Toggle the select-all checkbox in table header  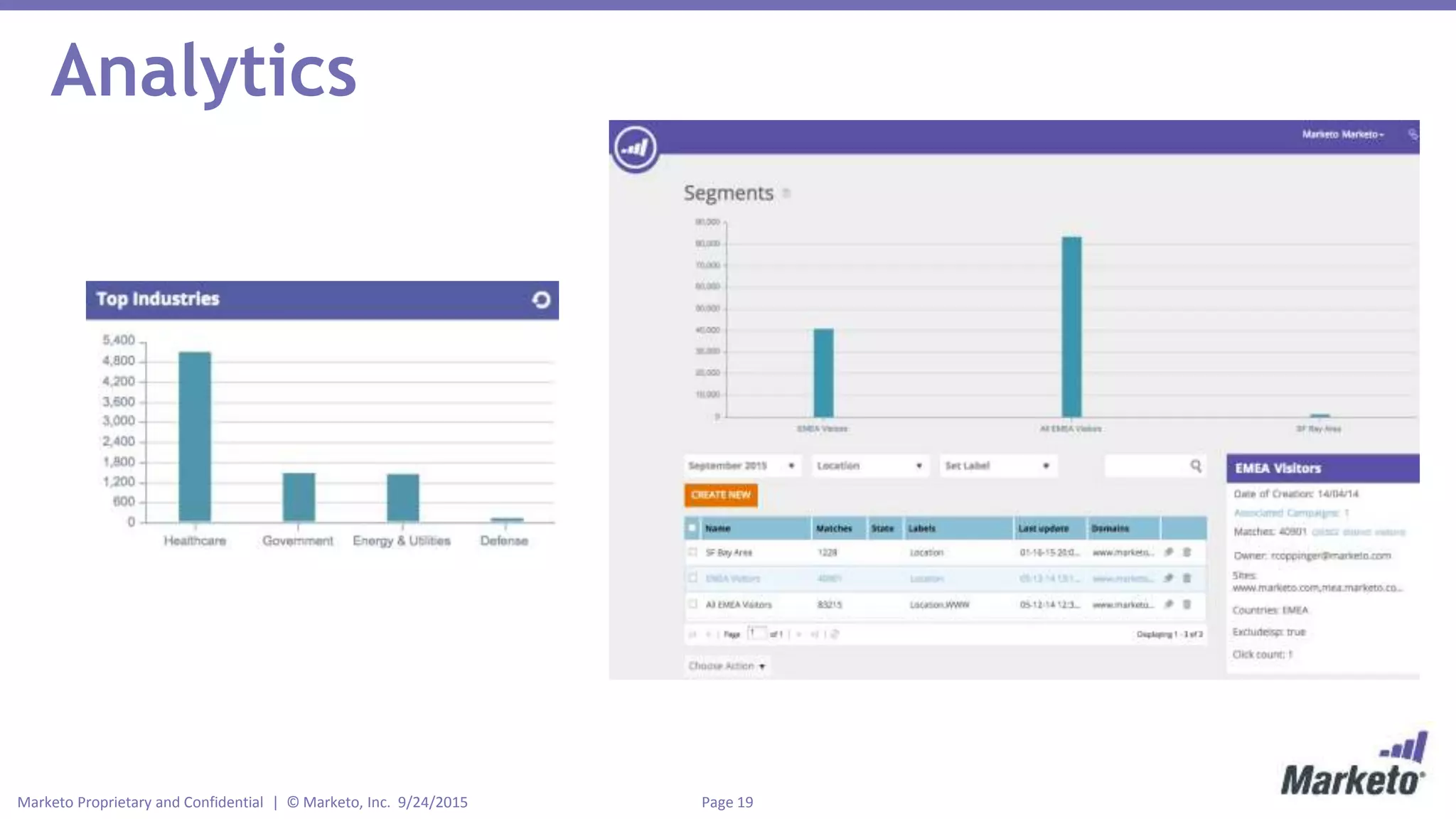pos(692,528)
